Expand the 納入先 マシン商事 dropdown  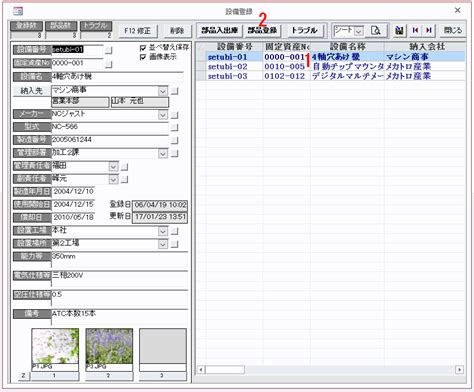163,91
